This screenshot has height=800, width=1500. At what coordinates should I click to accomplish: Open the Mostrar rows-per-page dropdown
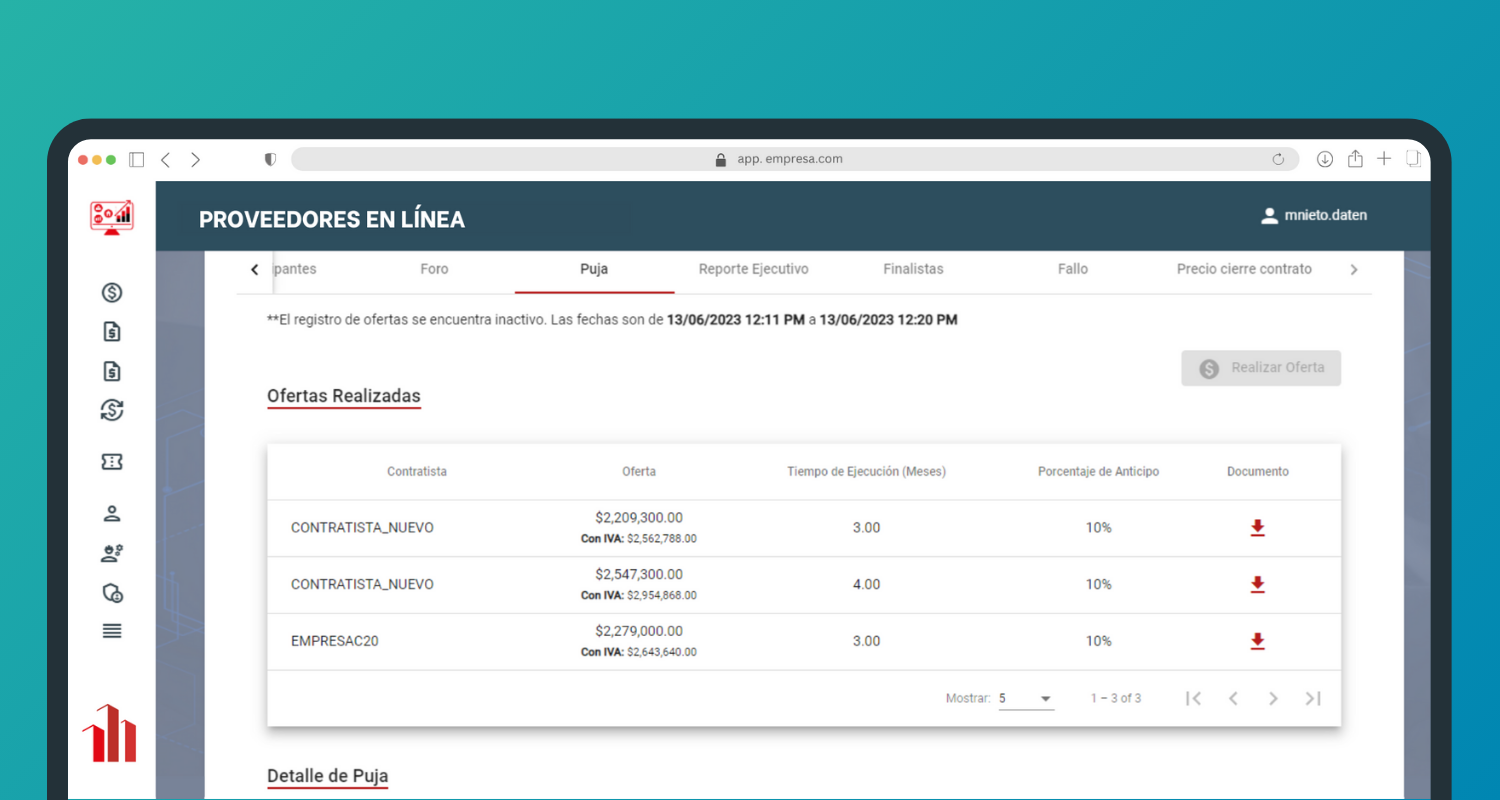[1026, 699]
